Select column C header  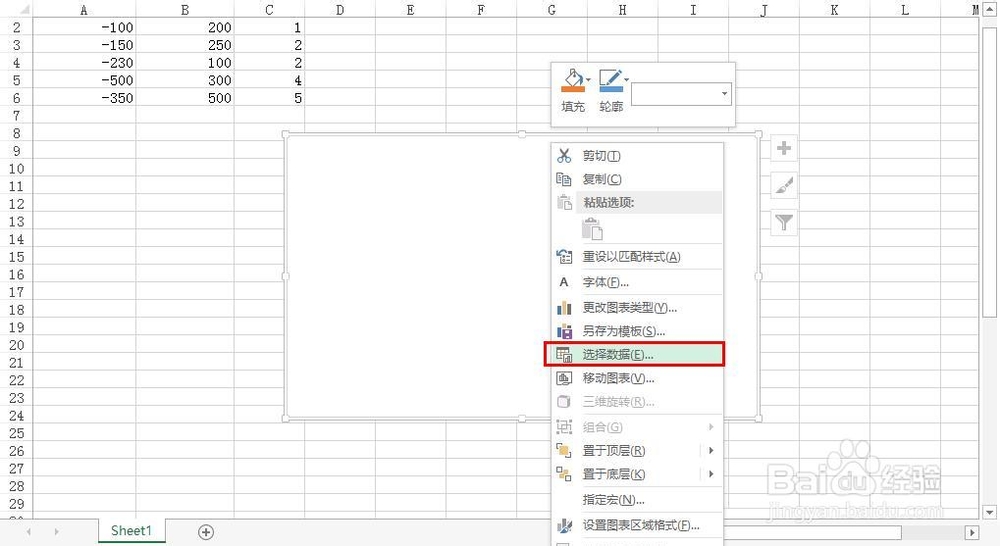coord(269,10)
